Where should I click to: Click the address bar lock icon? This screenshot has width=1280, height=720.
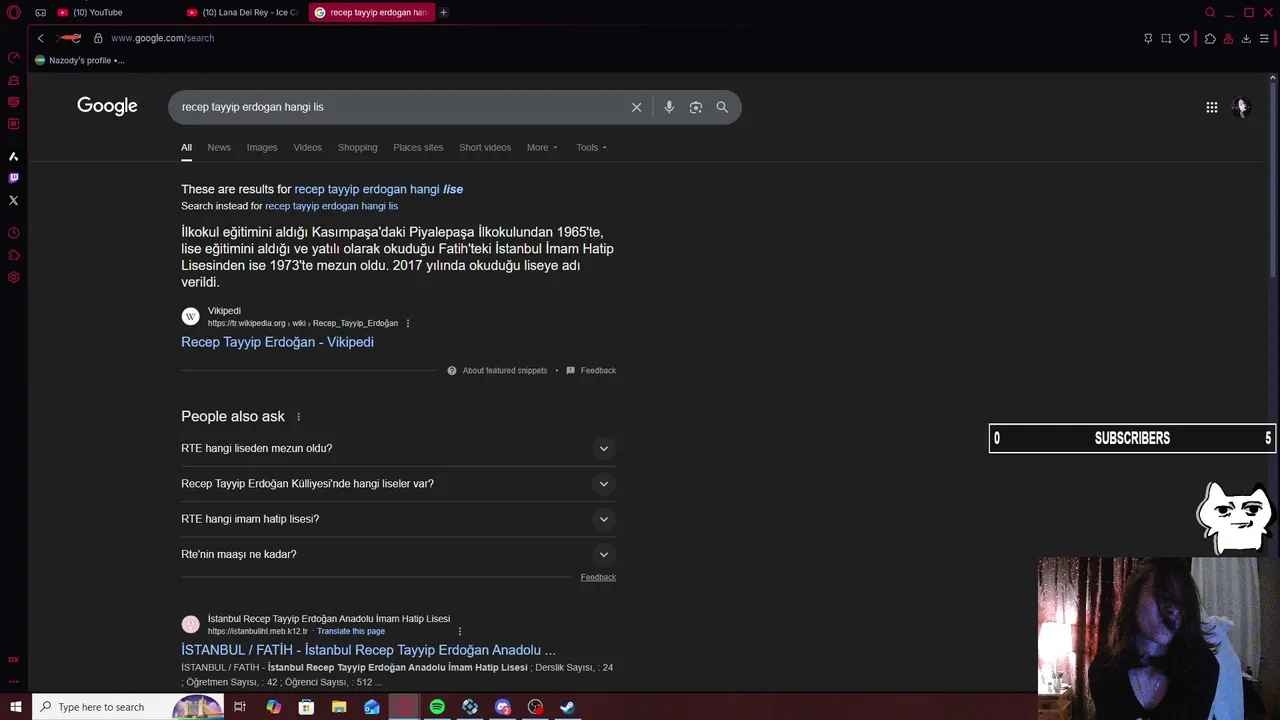(98, 38)
